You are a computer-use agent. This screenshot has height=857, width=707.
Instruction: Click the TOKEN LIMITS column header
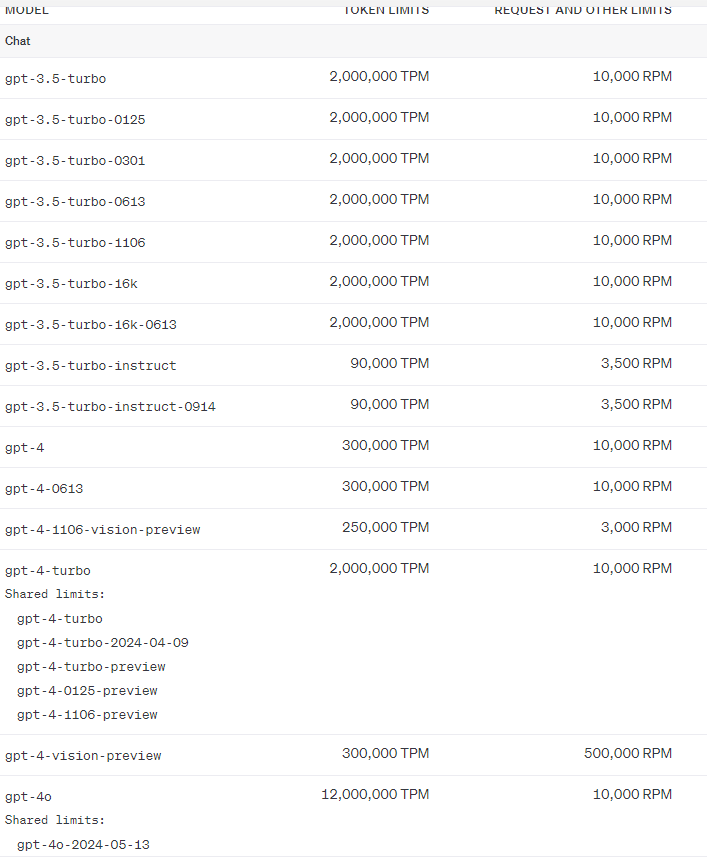pyautogui.click(x=386, y=10)
